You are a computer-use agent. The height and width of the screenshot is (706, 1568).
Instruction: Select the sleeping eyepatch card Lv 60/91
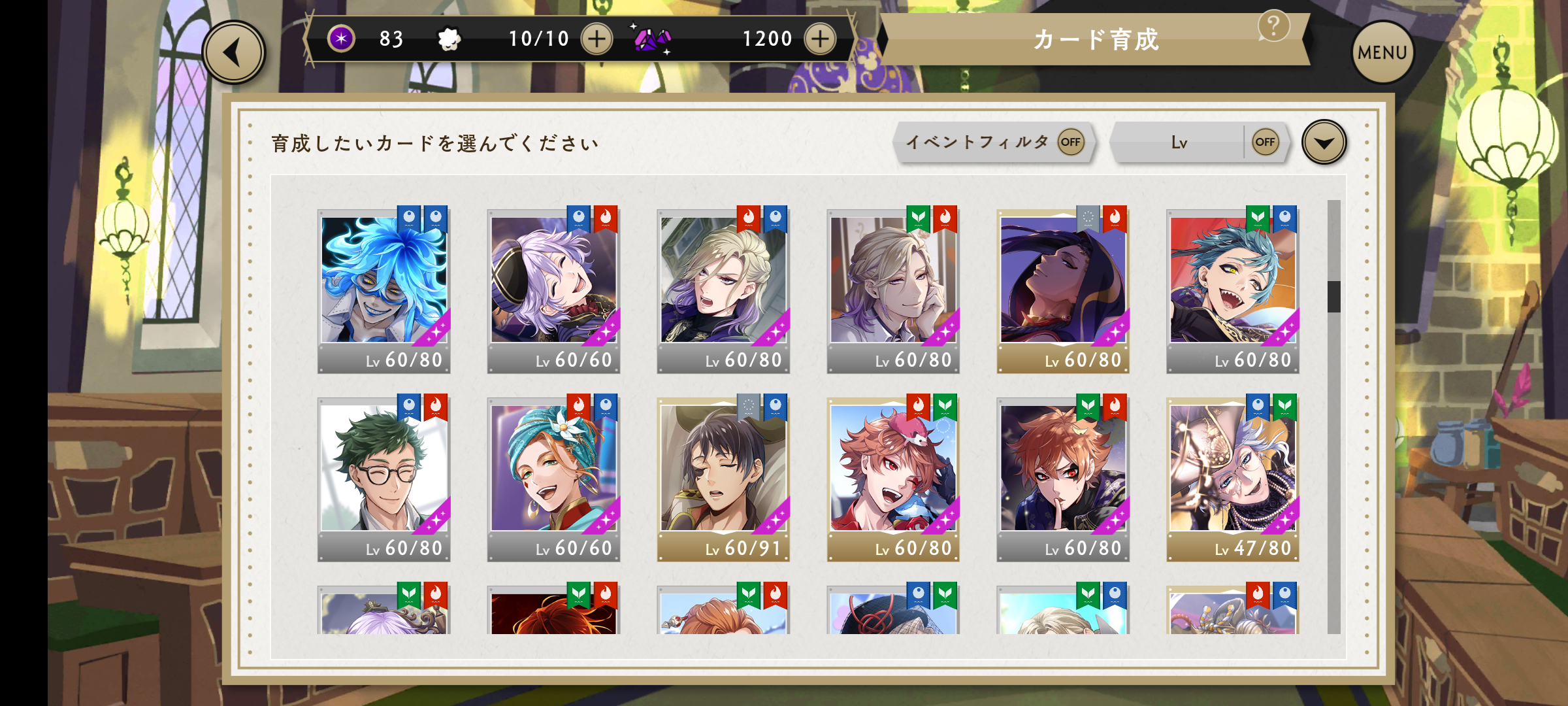click(723, 479)
